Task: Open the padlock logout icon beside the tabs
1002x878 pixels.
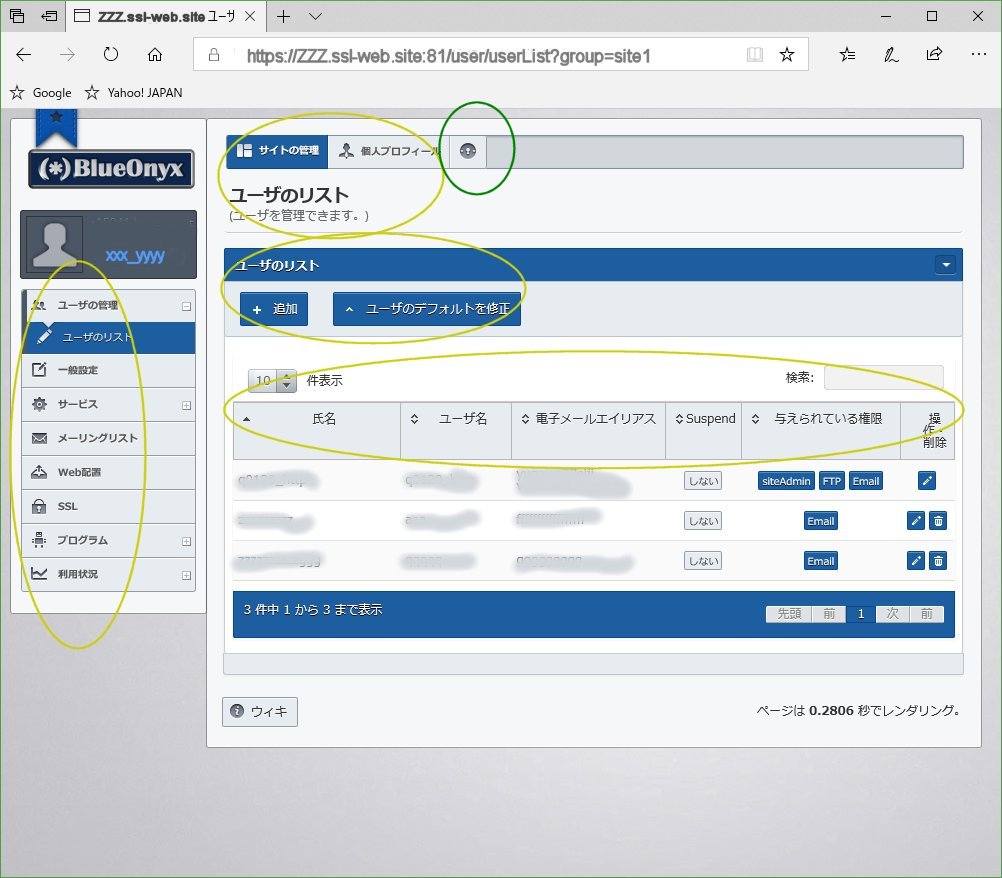Action: click(x=466, y=150)
